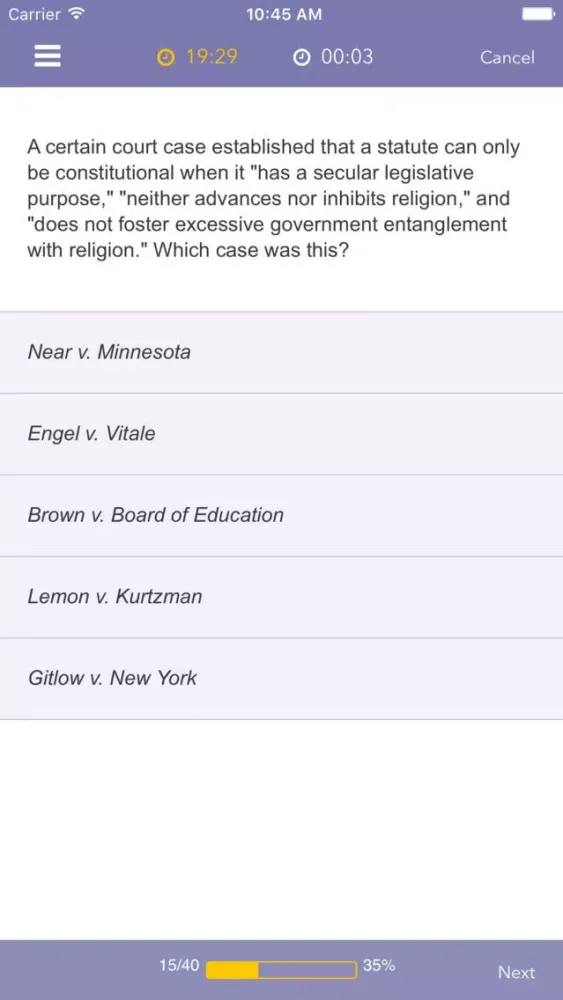Cancel the current quiz
This screenshot has height=1000, width=563.
(508, 57)
